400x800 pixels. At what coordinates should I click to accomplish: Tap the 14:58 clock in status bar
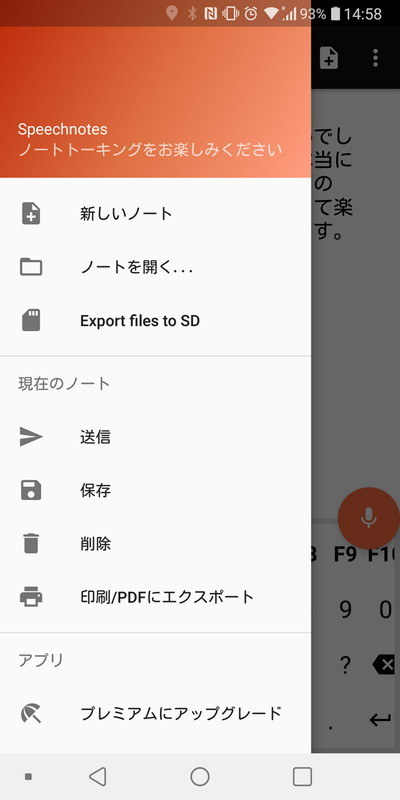[x=363, y=14]
